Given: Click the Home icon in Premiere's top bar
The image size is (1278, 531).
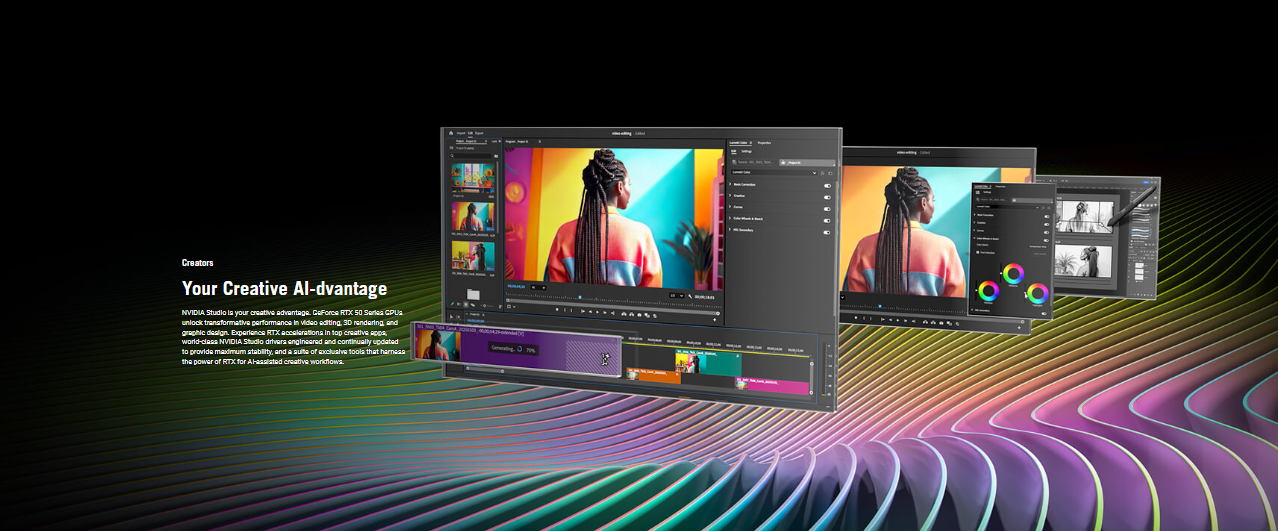Looking at the screenshot, I should pos(451,133).
